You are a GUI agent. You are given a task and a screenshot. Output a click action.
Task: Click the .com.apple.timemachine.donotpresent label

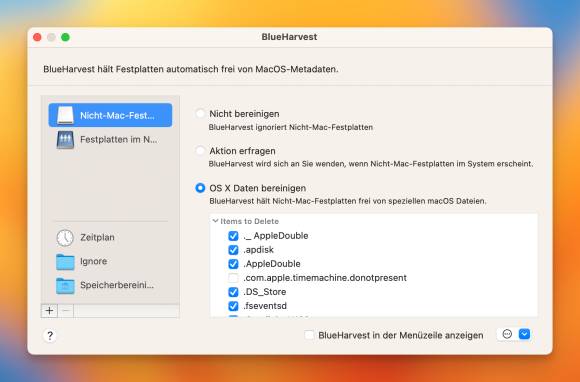[325, 278]
